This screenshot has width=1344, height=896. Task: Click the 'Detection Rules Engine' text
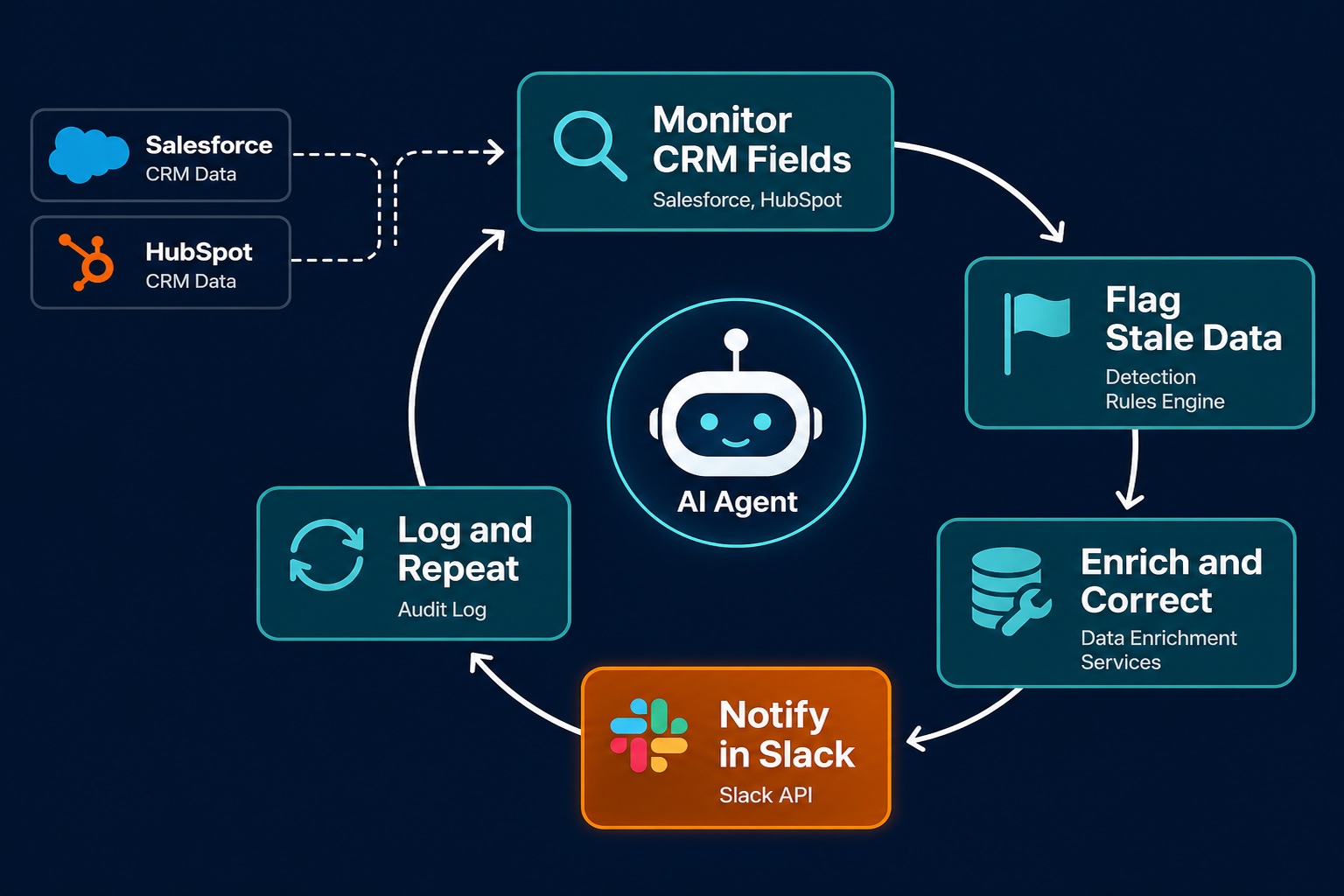click(x=1165, y=389)
